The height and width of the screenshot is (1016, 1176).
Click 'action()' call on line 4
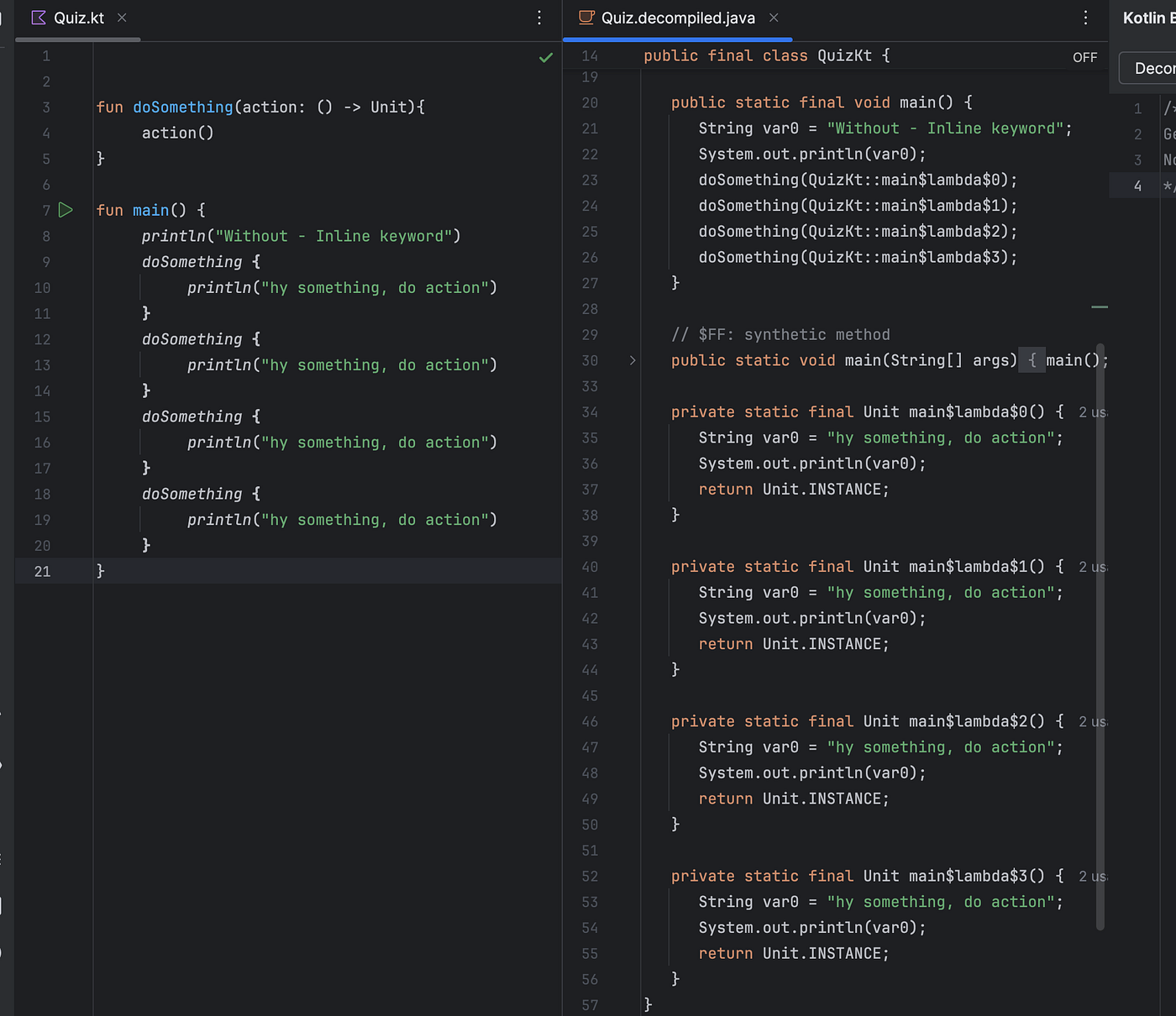[178, 133]
